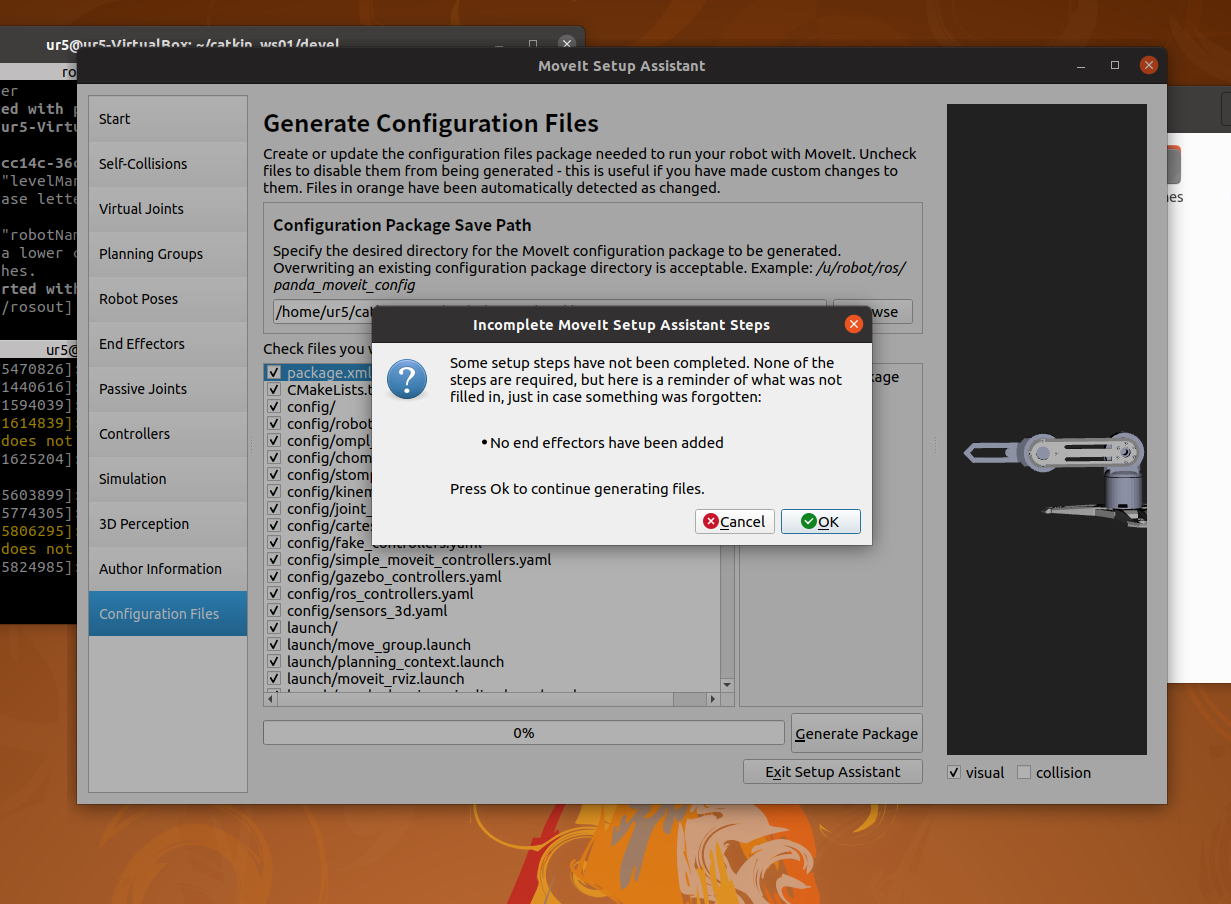Click OK in the Incomplete Steps dialog
The image size is (1231, 904).
[820, 521]
